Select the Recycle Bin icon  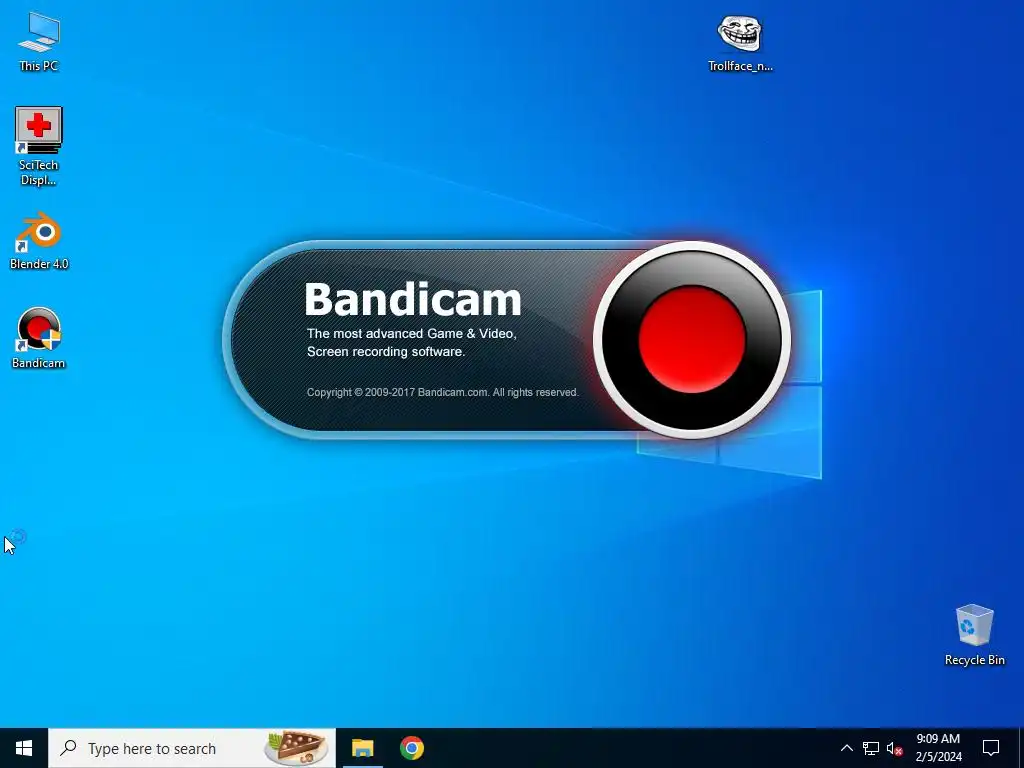pos(974,635)
